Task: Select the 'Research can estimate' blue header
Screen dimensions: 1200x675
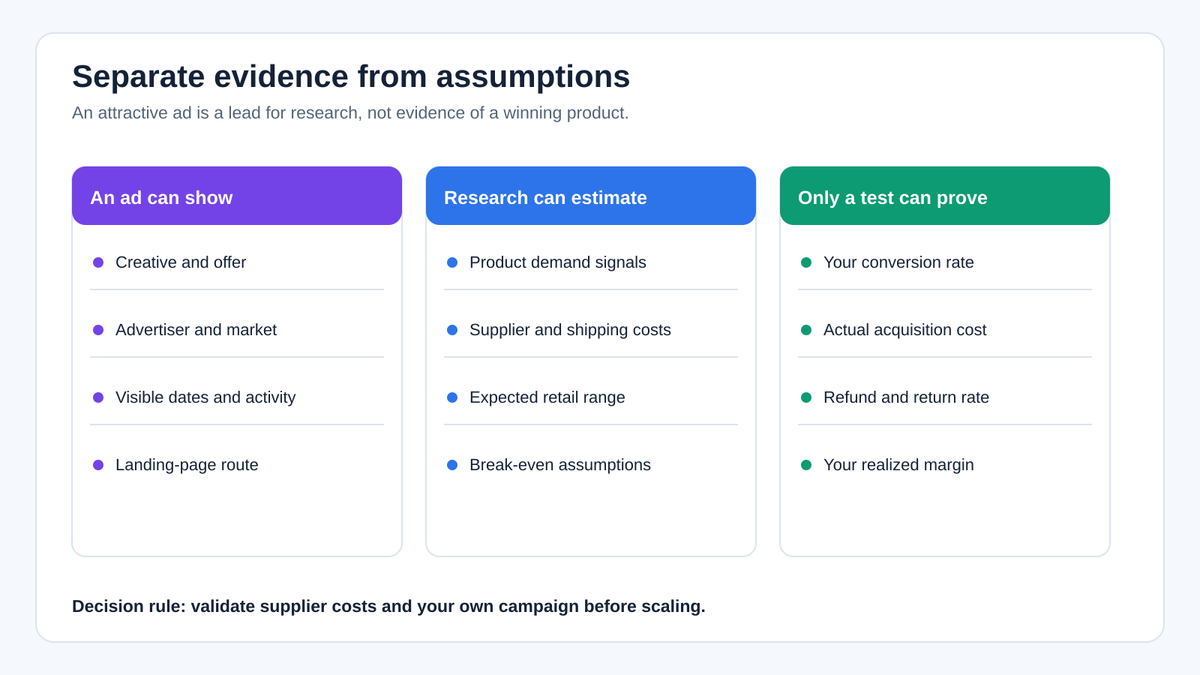Action: pos(591,196)
